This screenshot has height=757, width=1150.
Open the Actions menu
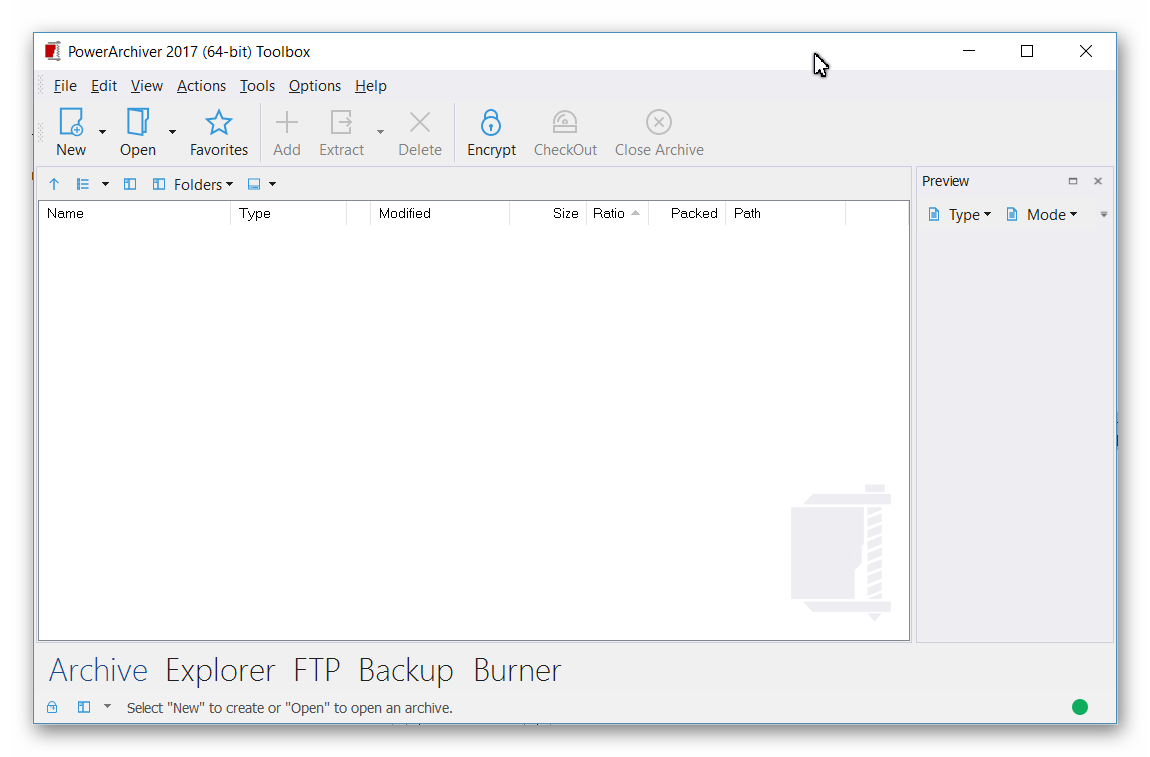201,86
